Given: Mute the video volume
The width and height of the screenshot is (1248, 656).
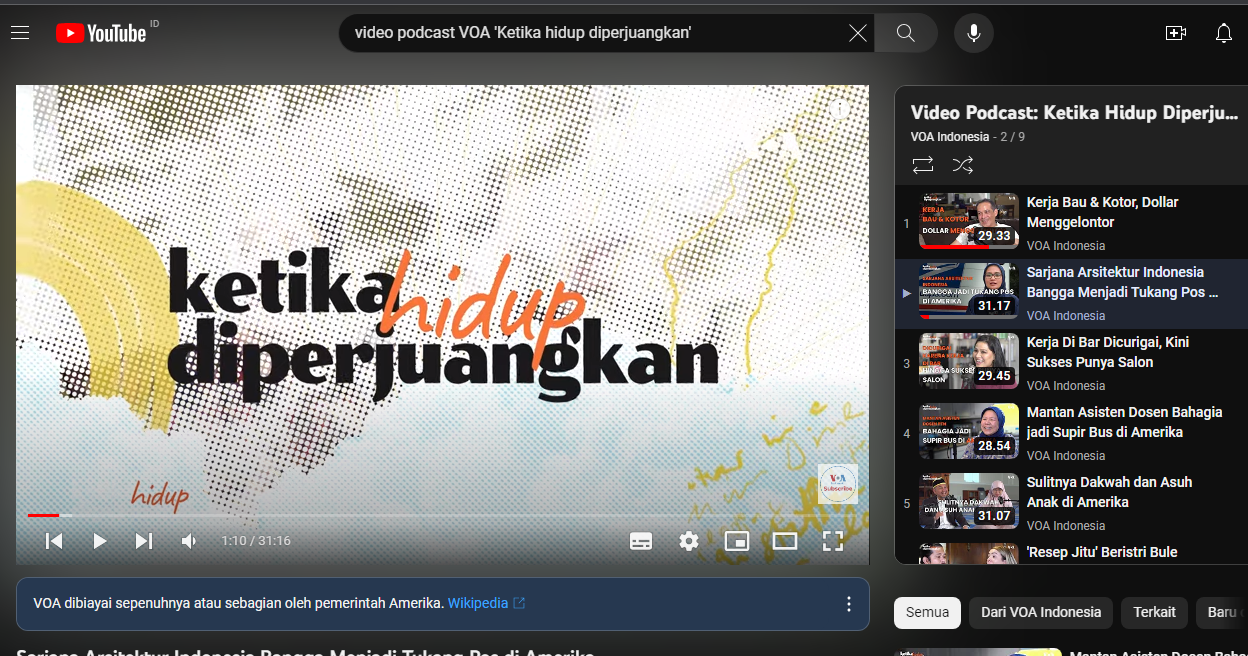Looking at the screenshot, I should [189, 541].
